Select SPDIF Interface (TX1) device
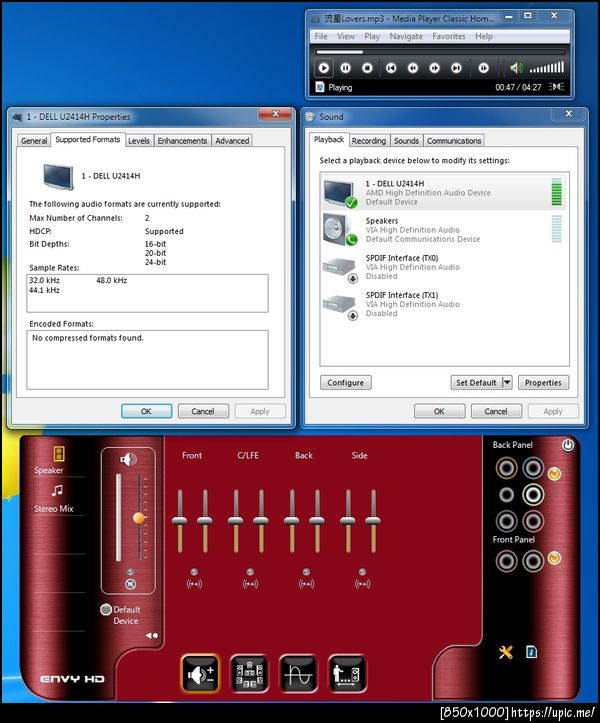The width and height of the screenshot is (600, 723). (444, 304)
